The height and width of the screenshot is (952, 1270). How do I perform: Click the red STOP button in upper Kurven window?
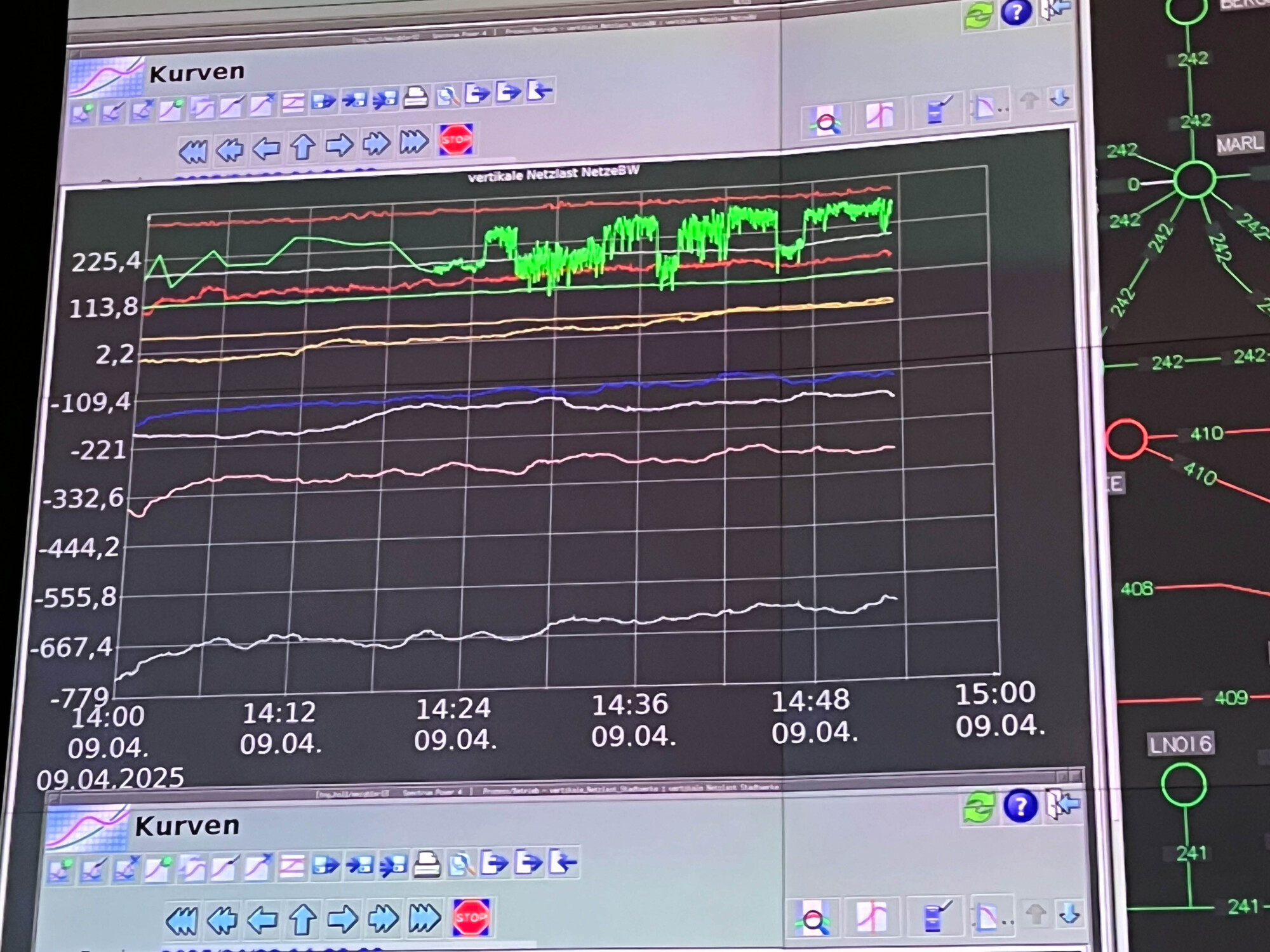(455, 139)
